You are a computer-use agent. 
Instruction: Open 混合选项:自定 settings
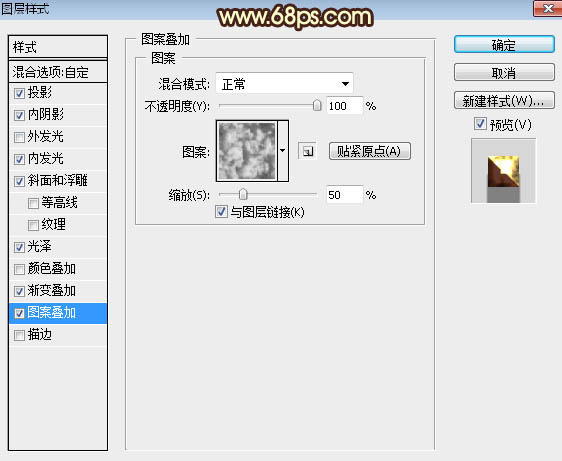pyautogui.click(x=58, y=72)
